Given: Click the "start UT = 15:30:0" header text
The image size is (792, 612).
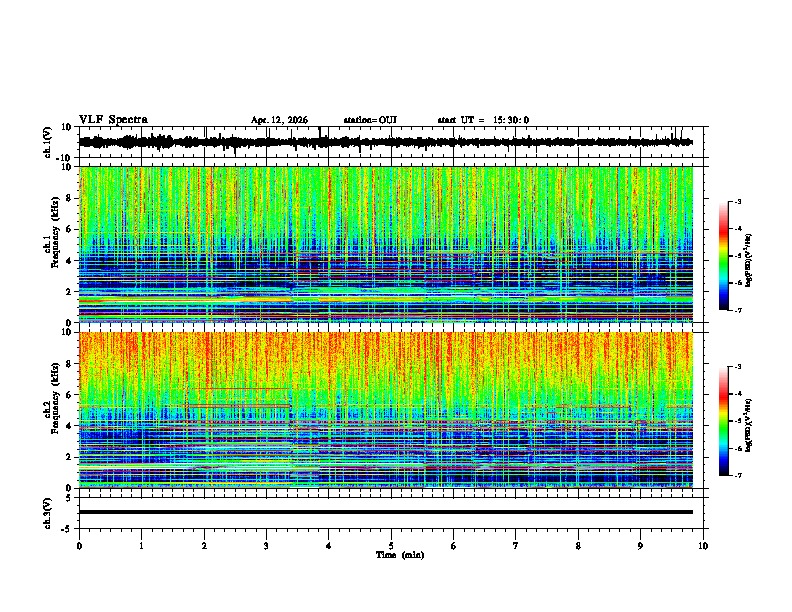Looking at the screenshot, I should point(483,120).
